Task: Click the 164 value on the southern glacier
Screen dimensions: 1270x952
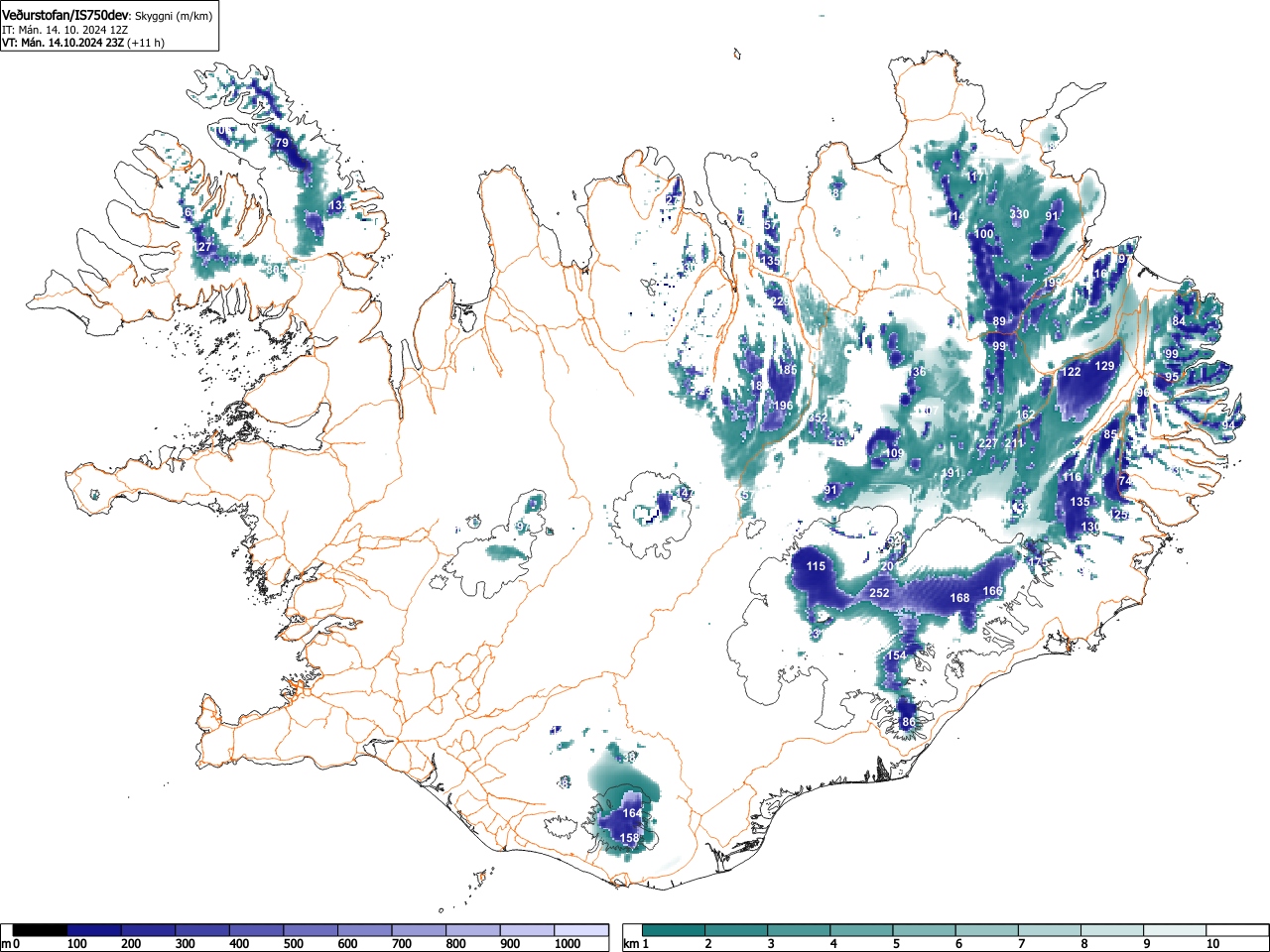Action: click(632, 813)
